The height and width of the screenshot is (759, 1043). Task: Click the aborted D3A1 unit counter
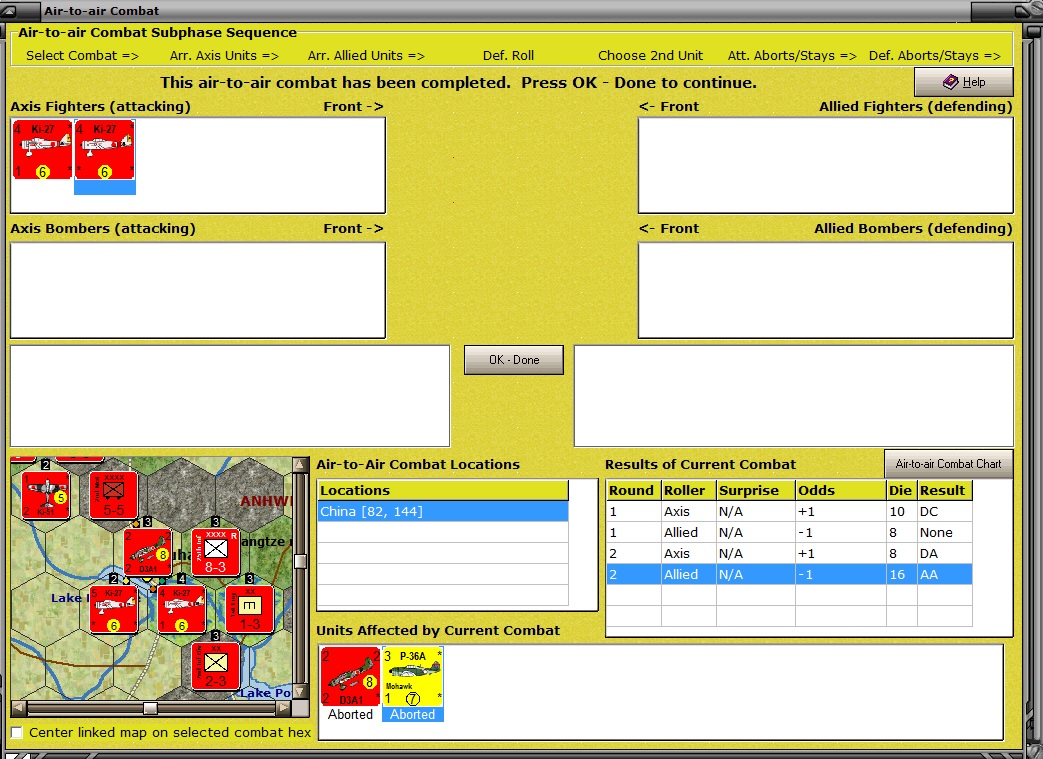coord(350,677)
